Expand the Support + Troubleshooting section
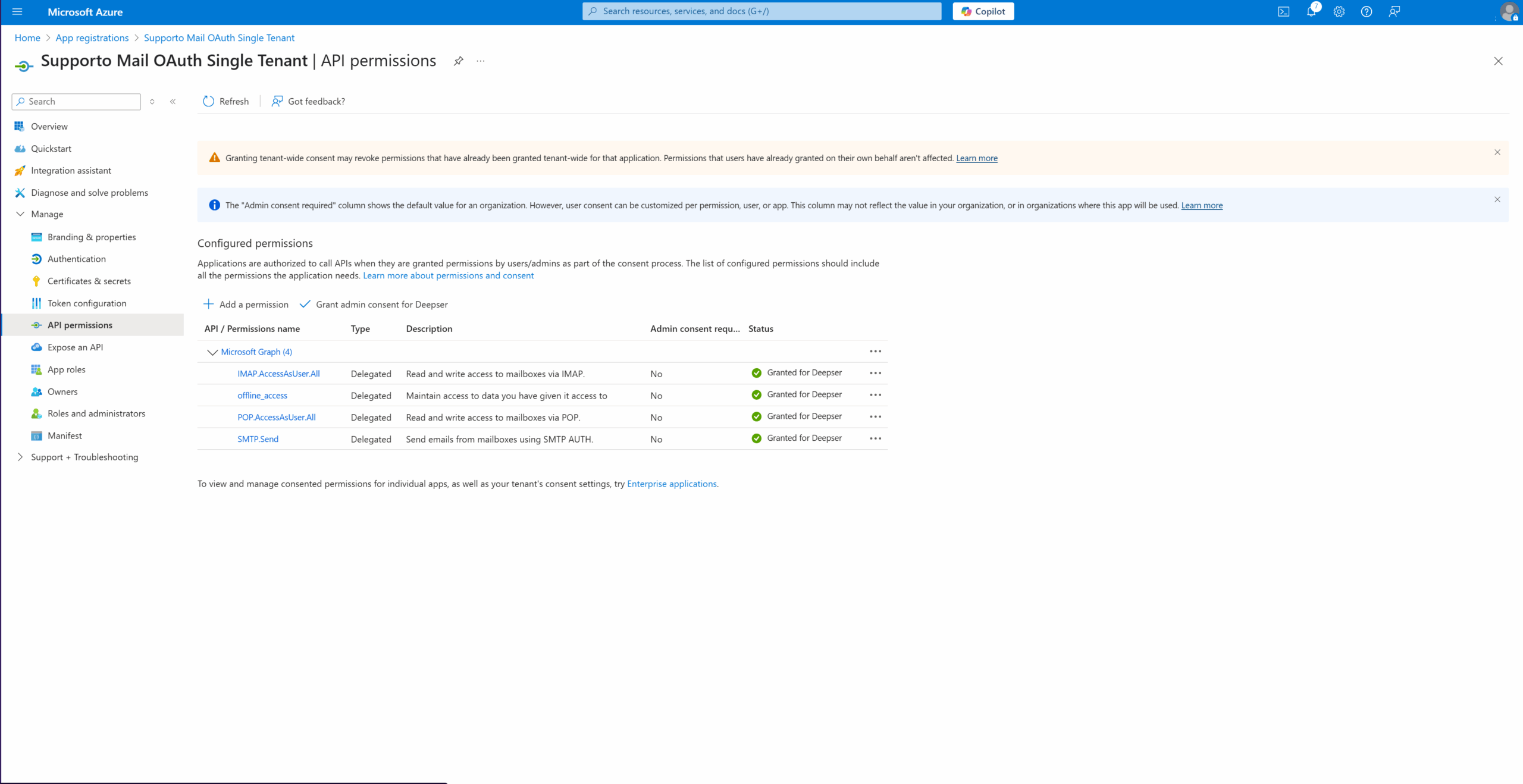1523x784 pixels. (x=20, y=457)
